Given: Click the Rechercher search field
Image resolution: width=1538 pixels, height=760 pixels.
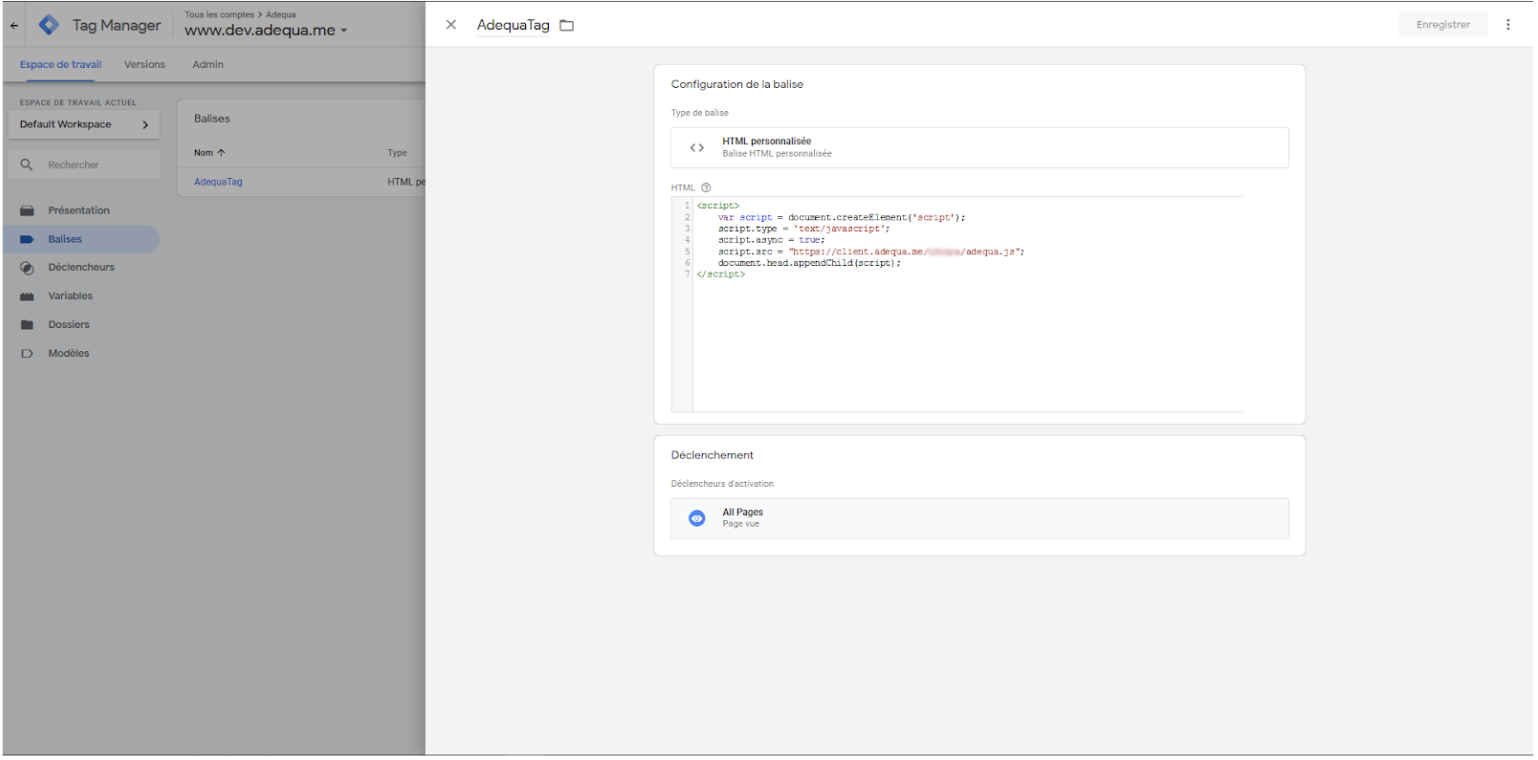Looking at the screenshot, I should click(83, 164).
